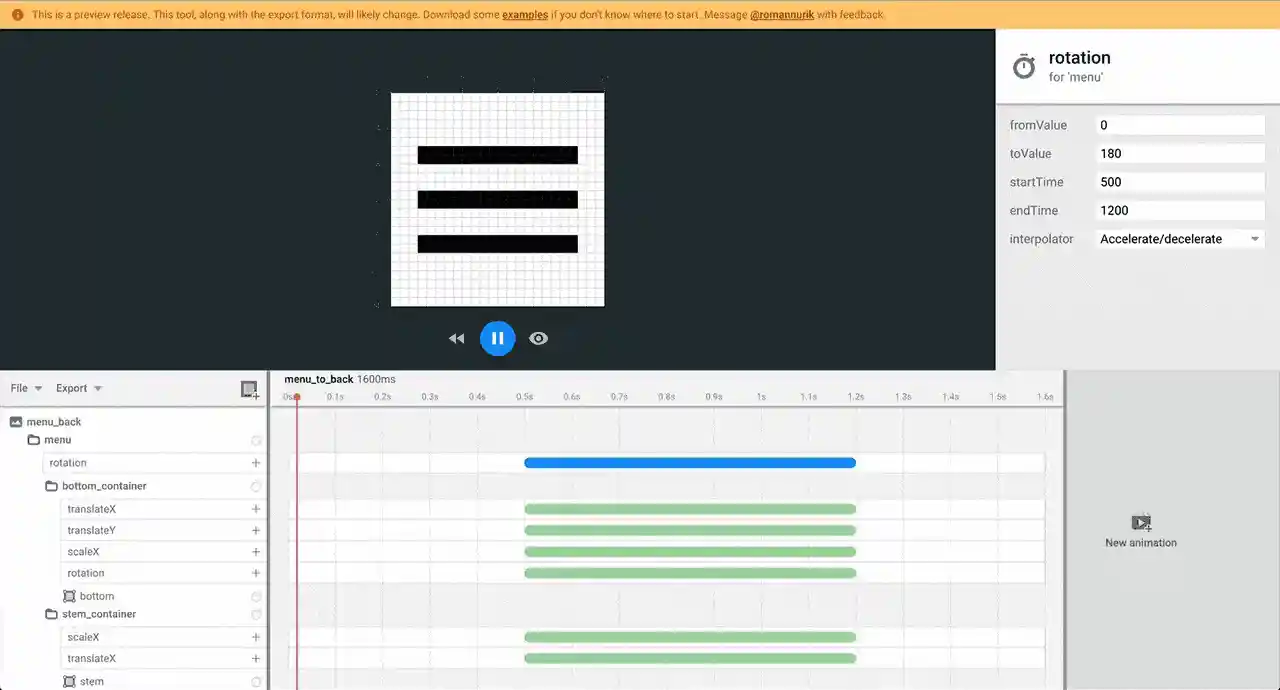Pause the animation playback
Screen dimensions: 1280x690
(497, 338)
